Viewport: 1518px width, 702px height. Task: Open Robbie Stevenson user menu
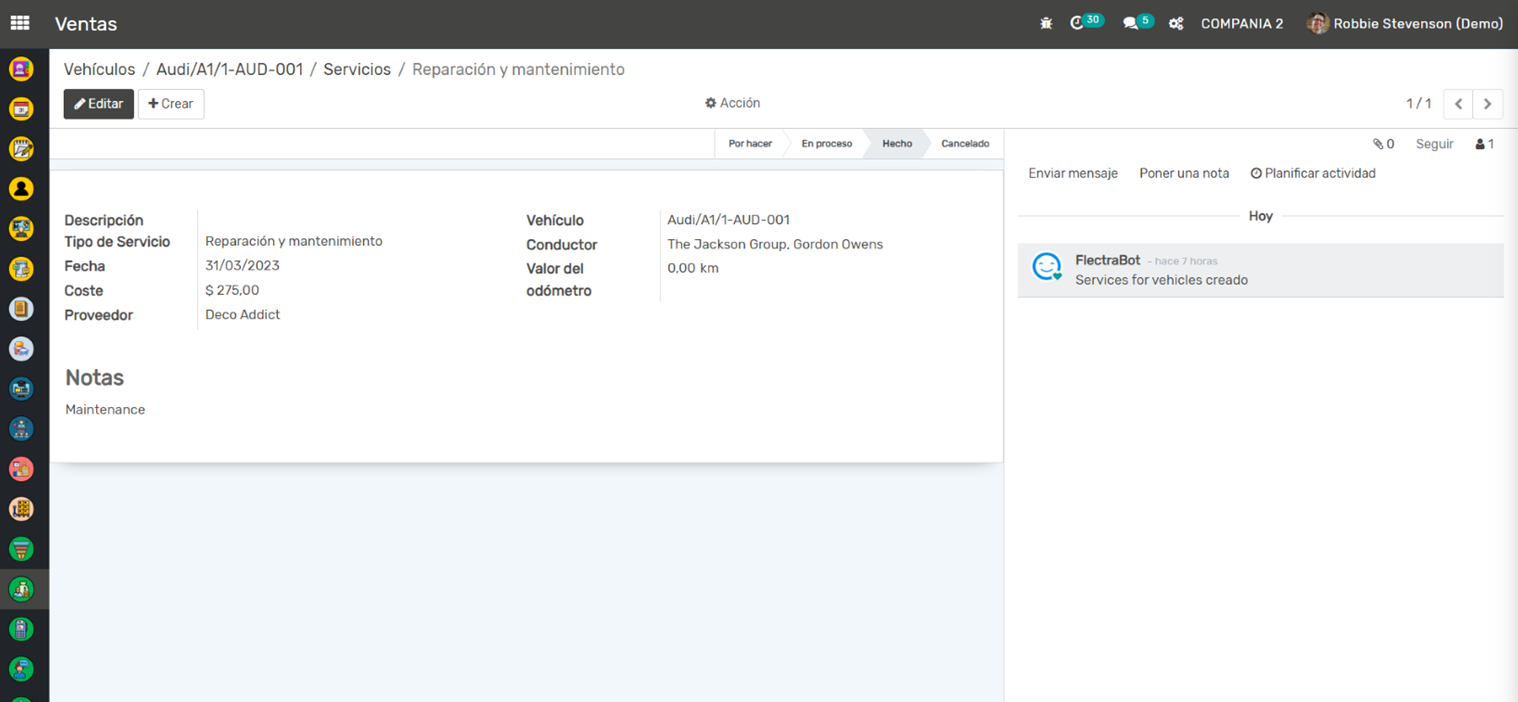point(1405,23)
